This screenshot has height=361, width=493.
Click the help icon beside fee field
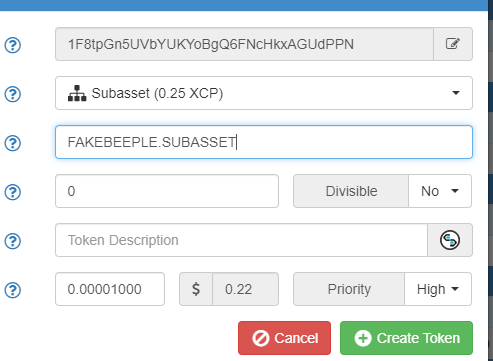(13, 290)
